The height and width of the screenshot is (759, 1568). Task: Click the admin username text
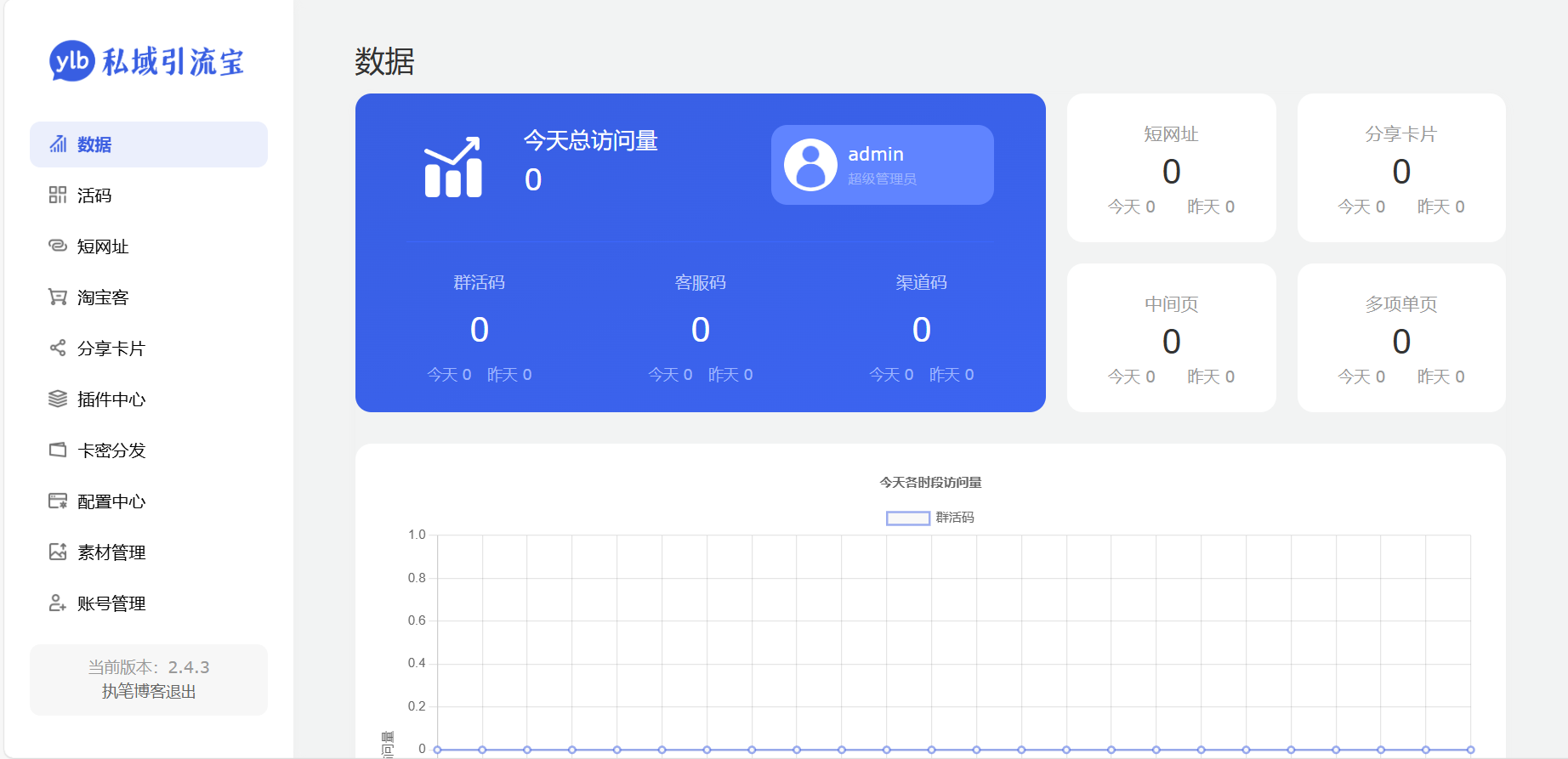pyautogui.click(x=876, y=154)
